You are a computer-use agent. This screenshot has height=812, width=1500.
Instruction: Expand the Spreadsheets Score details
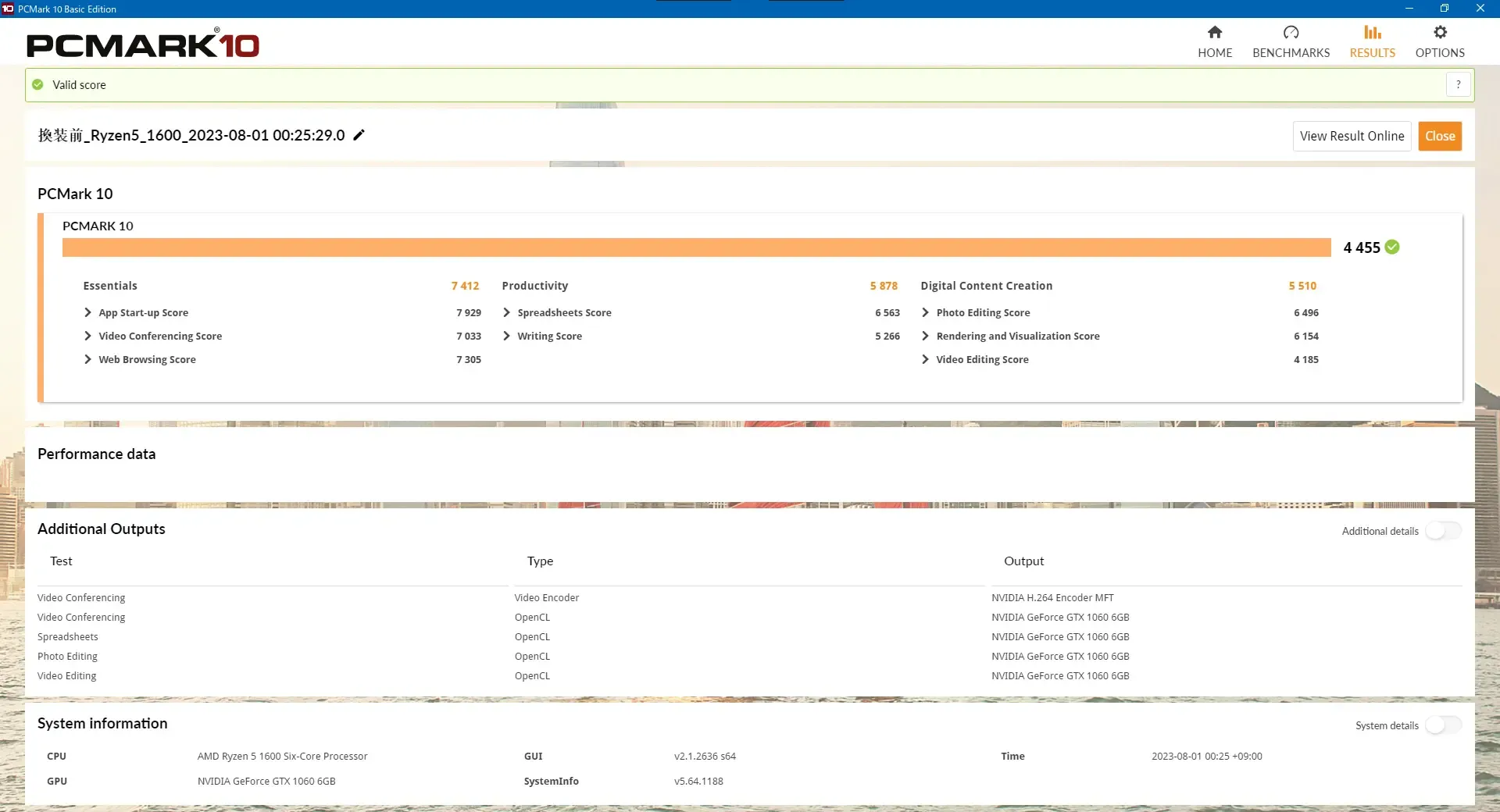pos(506,312)
